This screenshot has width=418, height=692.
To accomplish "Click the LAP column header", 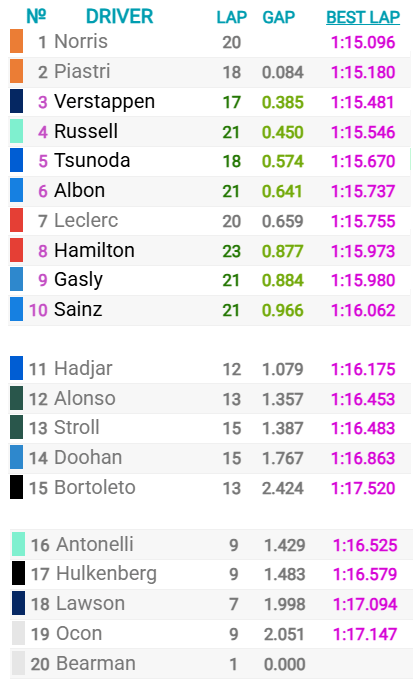I will point(231,17).
